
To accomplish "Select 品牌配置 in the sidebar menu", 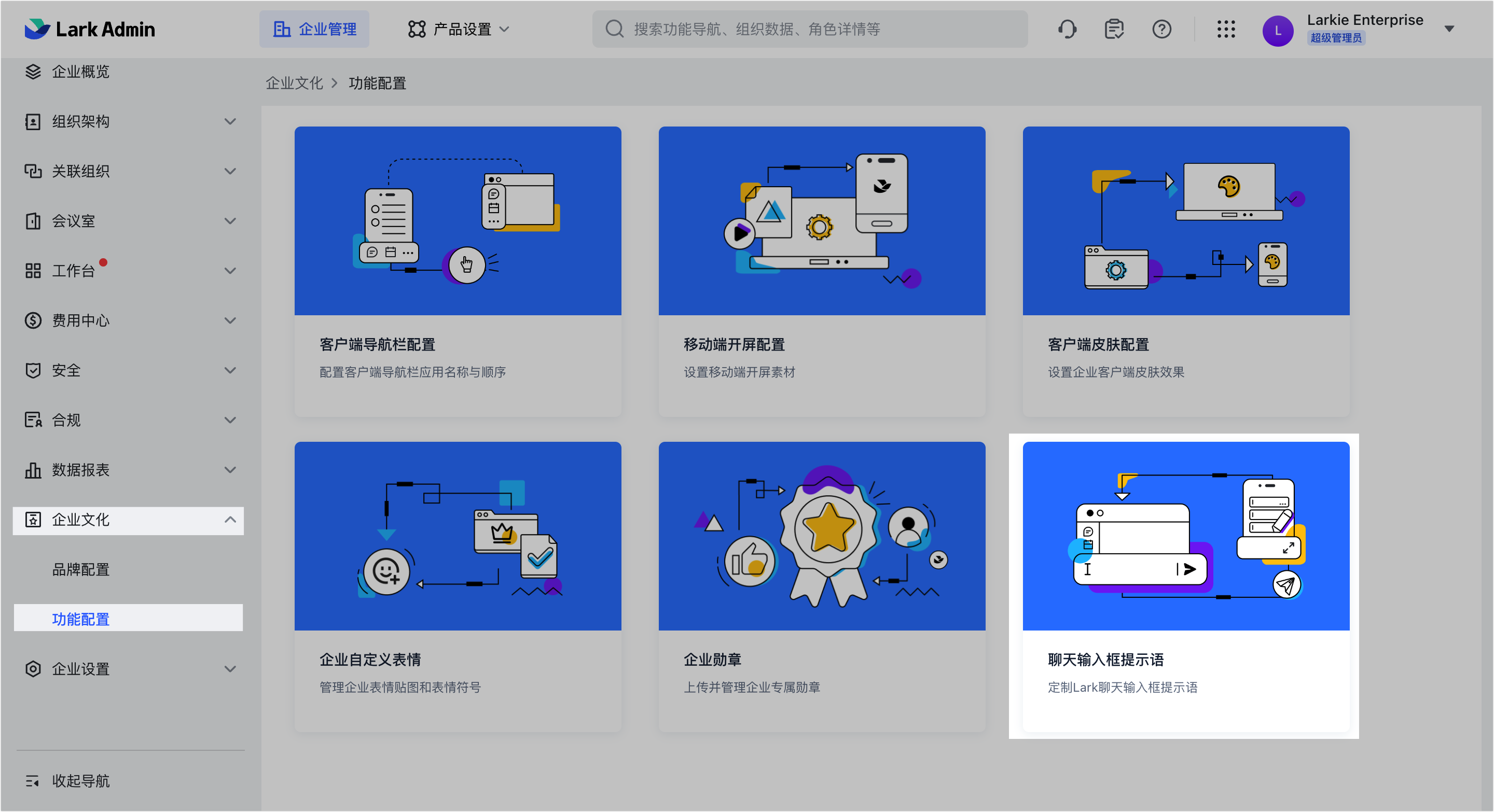I will pyautogui.click(x=79, y=569).
